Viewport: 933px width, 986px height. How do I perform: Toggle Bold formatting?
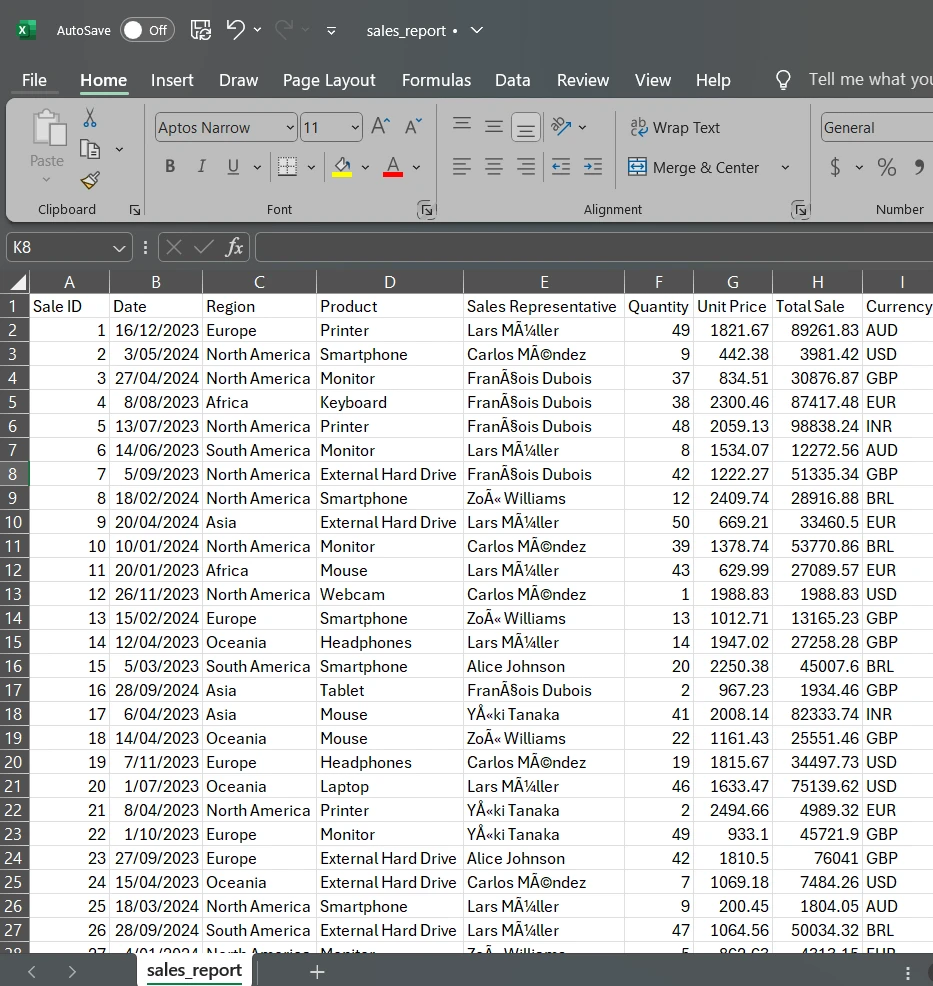tap(170, 167)
